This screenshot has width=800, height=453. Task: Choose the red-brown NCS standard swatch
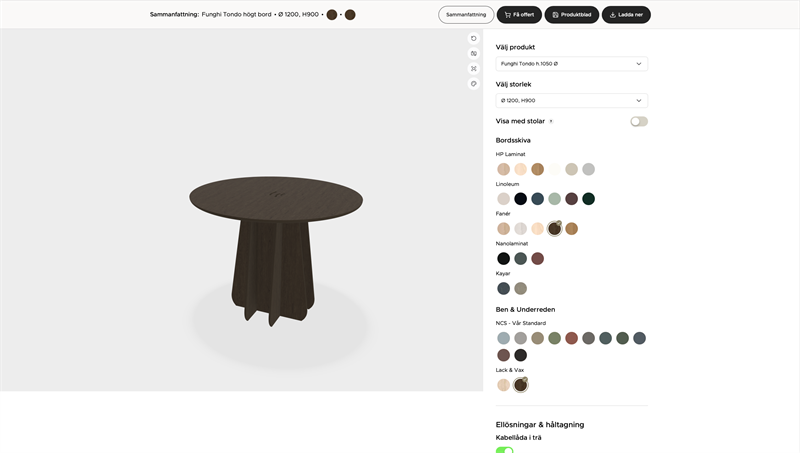pyautogui.click(x=572, y=339)
